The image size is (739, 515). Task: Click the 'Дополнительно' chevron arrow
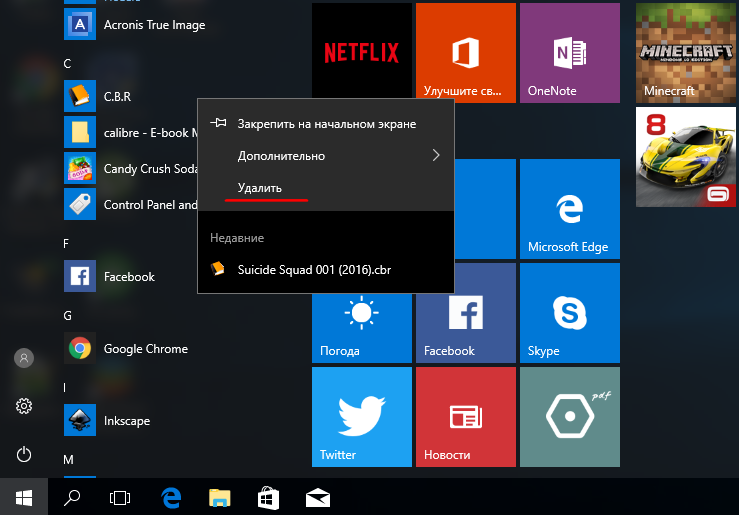pos(436,155)
